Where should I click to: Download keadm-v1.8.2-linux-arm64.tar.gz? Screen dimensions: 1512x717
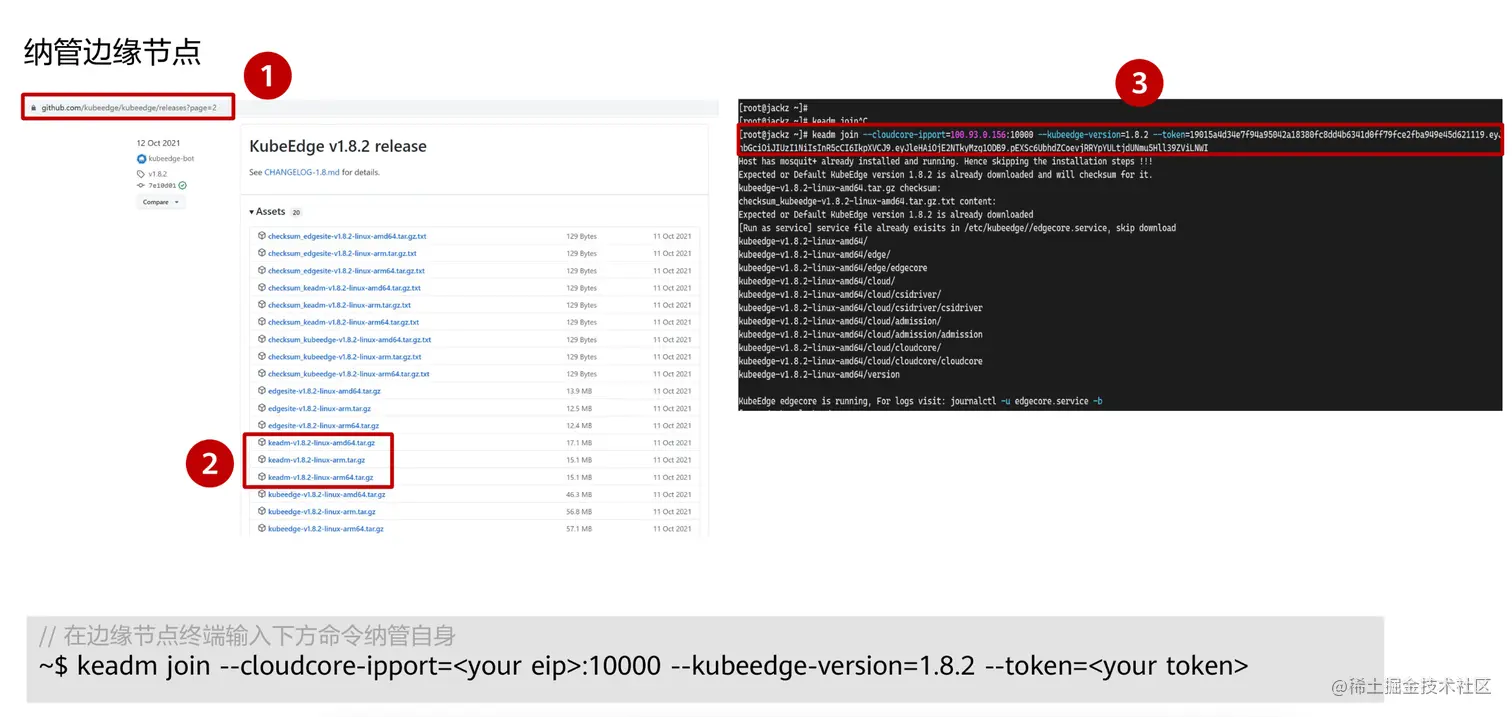320,477
